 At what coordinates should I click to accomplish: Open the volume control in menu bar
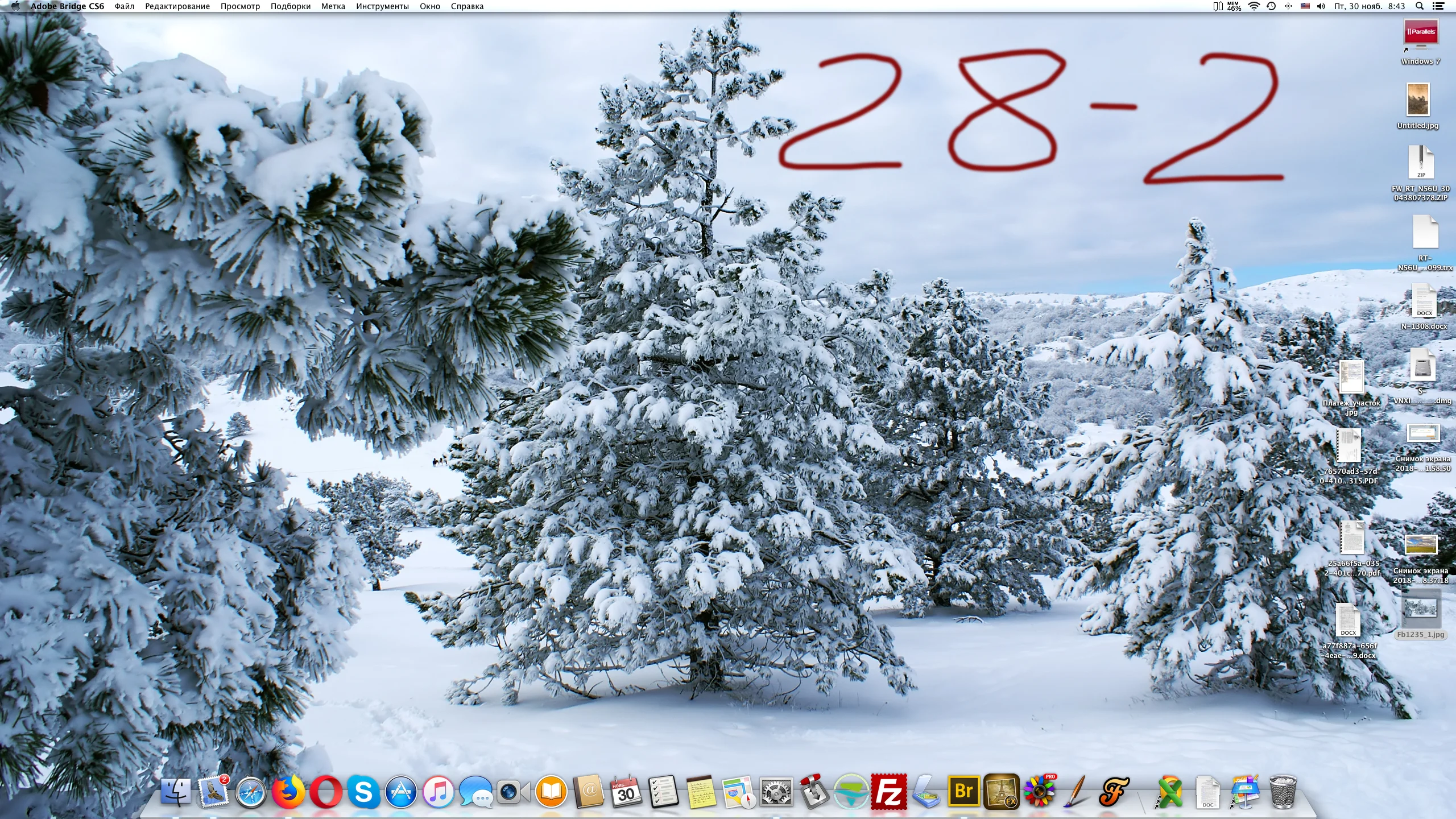pyautogui.click(x=1321, y=6)
